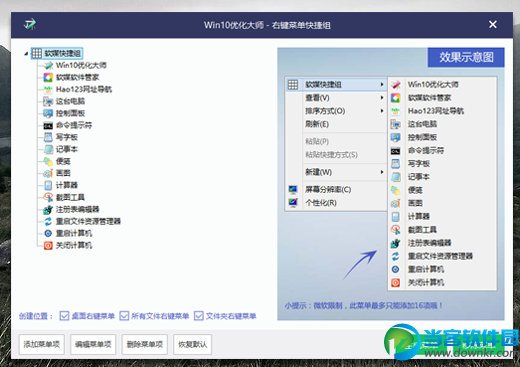Select the 记事本 icon in the left tree

point(48,149)
